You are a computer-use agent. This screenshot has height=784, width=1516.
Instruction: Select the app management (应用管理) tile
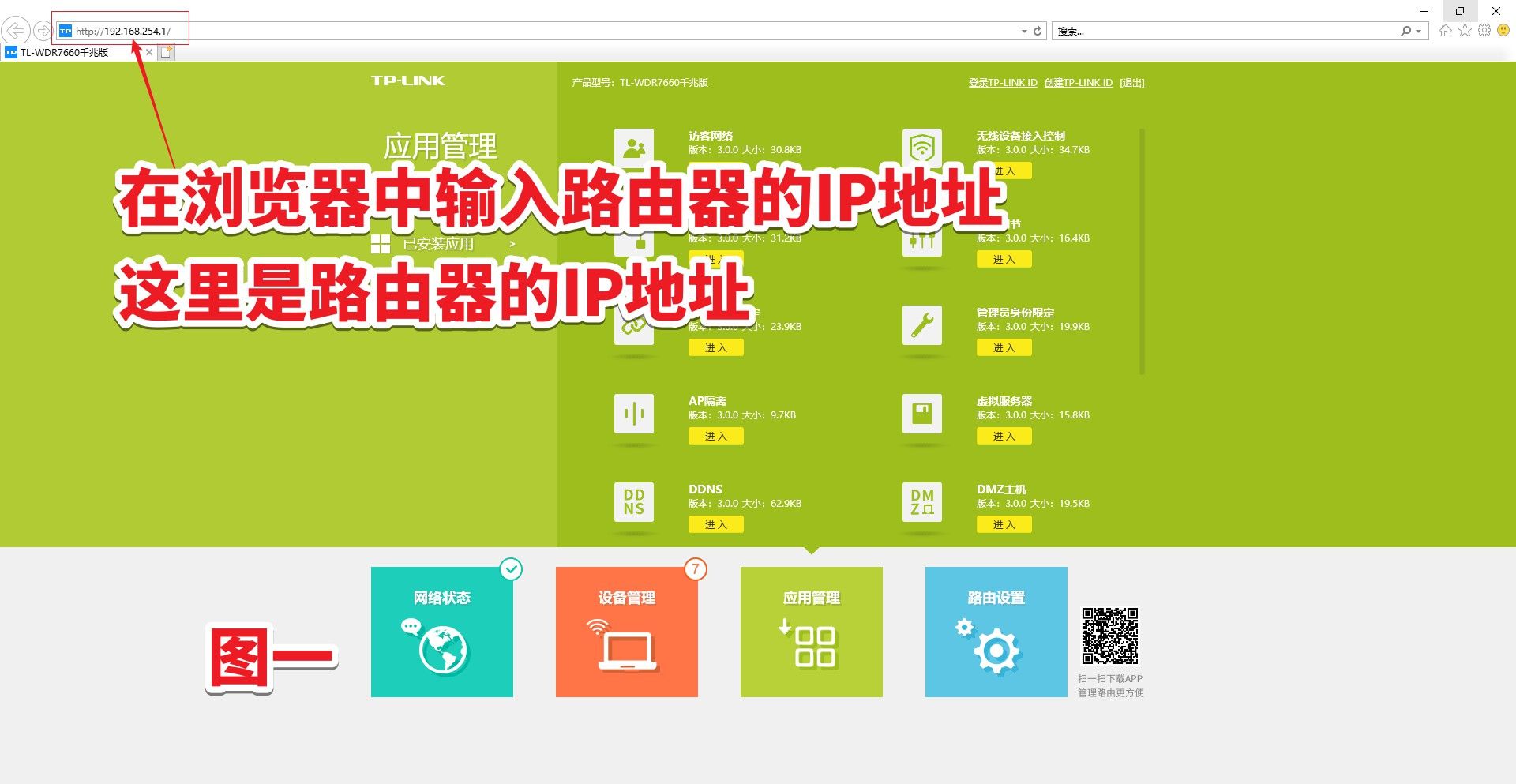point(811,632)
